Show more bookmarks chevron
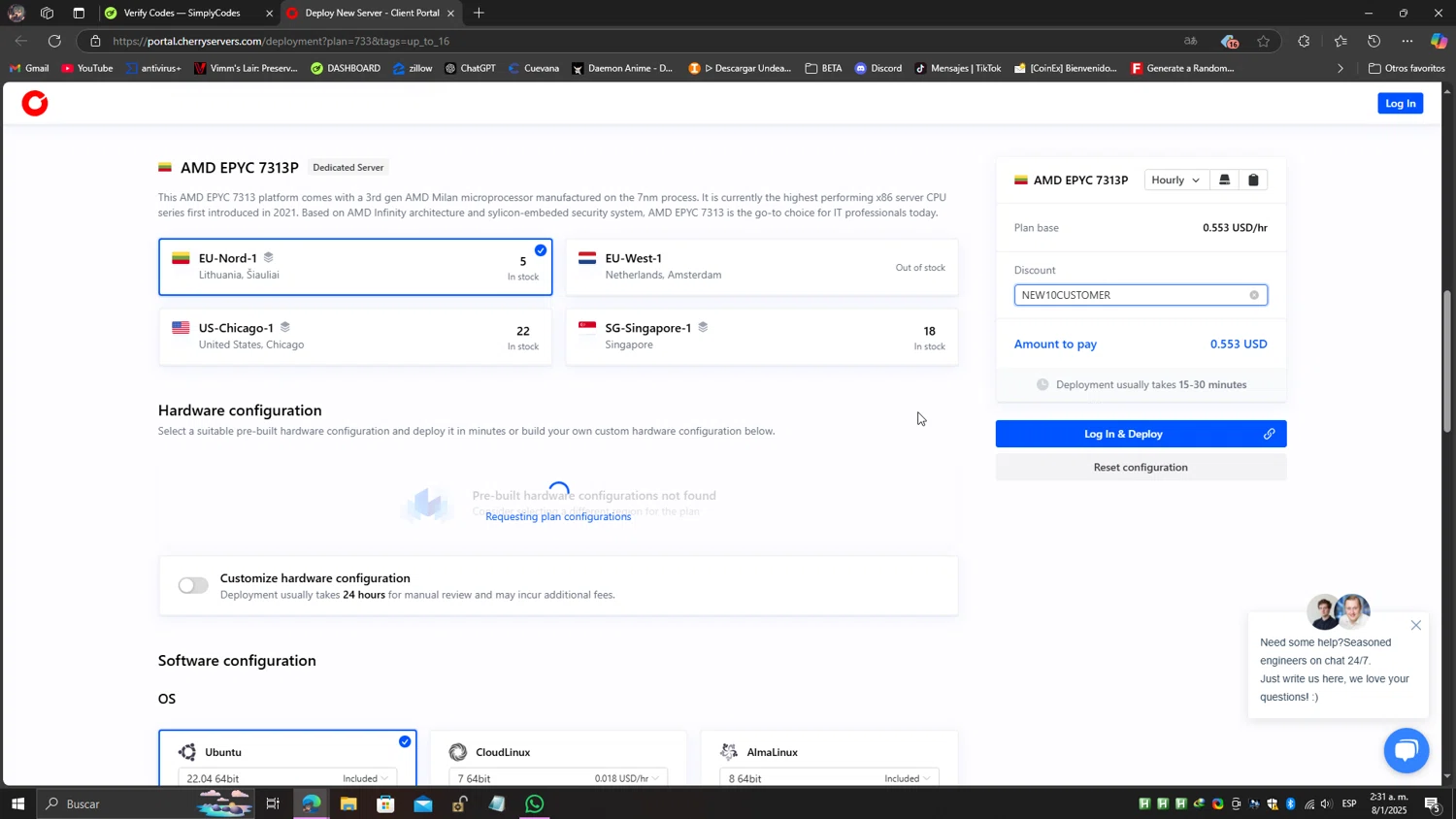 click(1340, 68)
